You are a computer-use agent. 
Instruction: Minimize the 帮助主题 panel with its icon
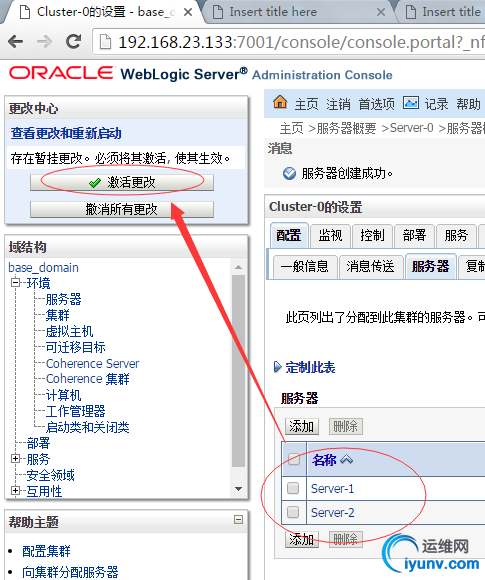pyautogui.click(x=239, y=520)
